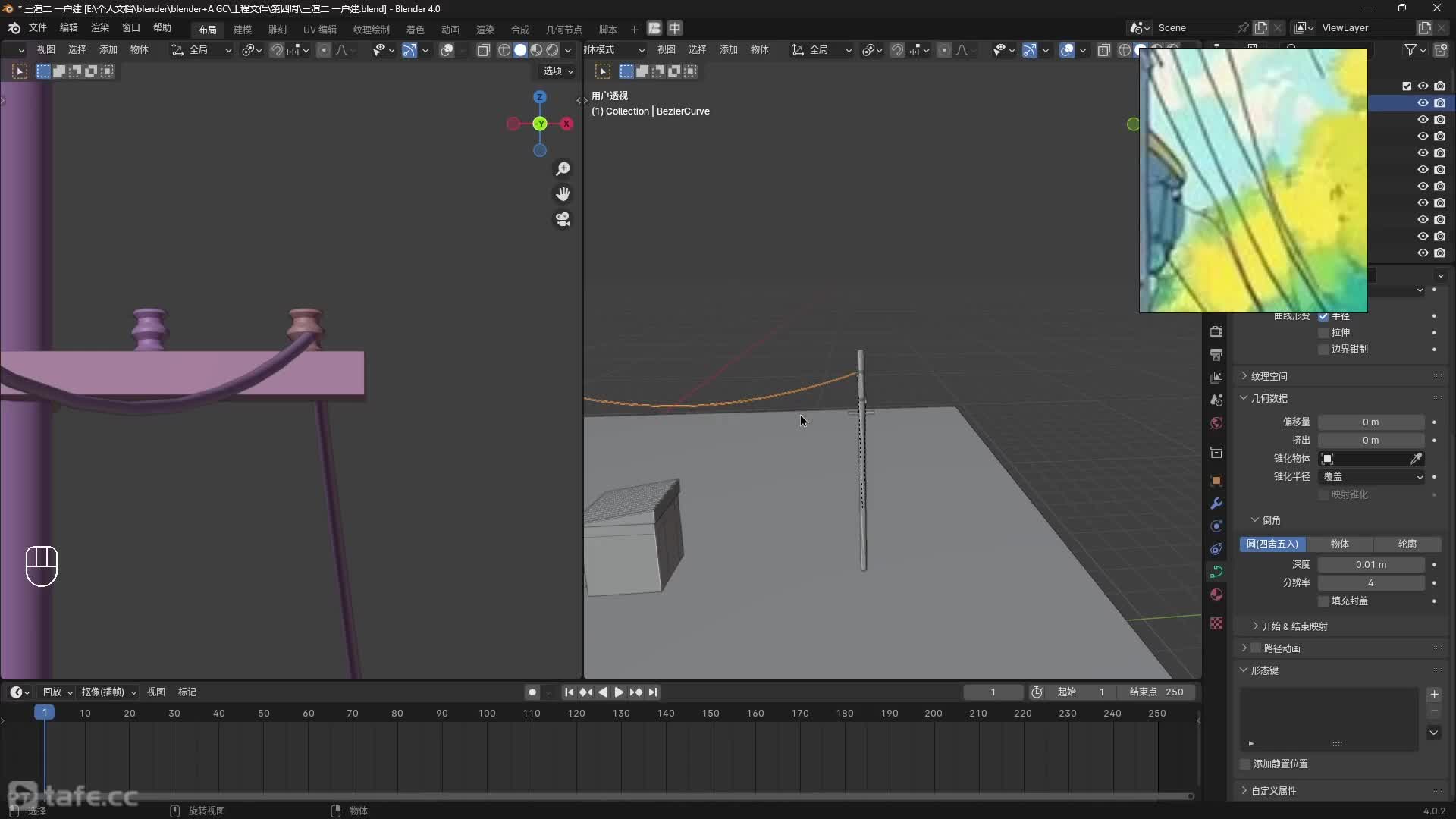Open the 抠像(插帧) dropdown in timeline

pos(109,692)
